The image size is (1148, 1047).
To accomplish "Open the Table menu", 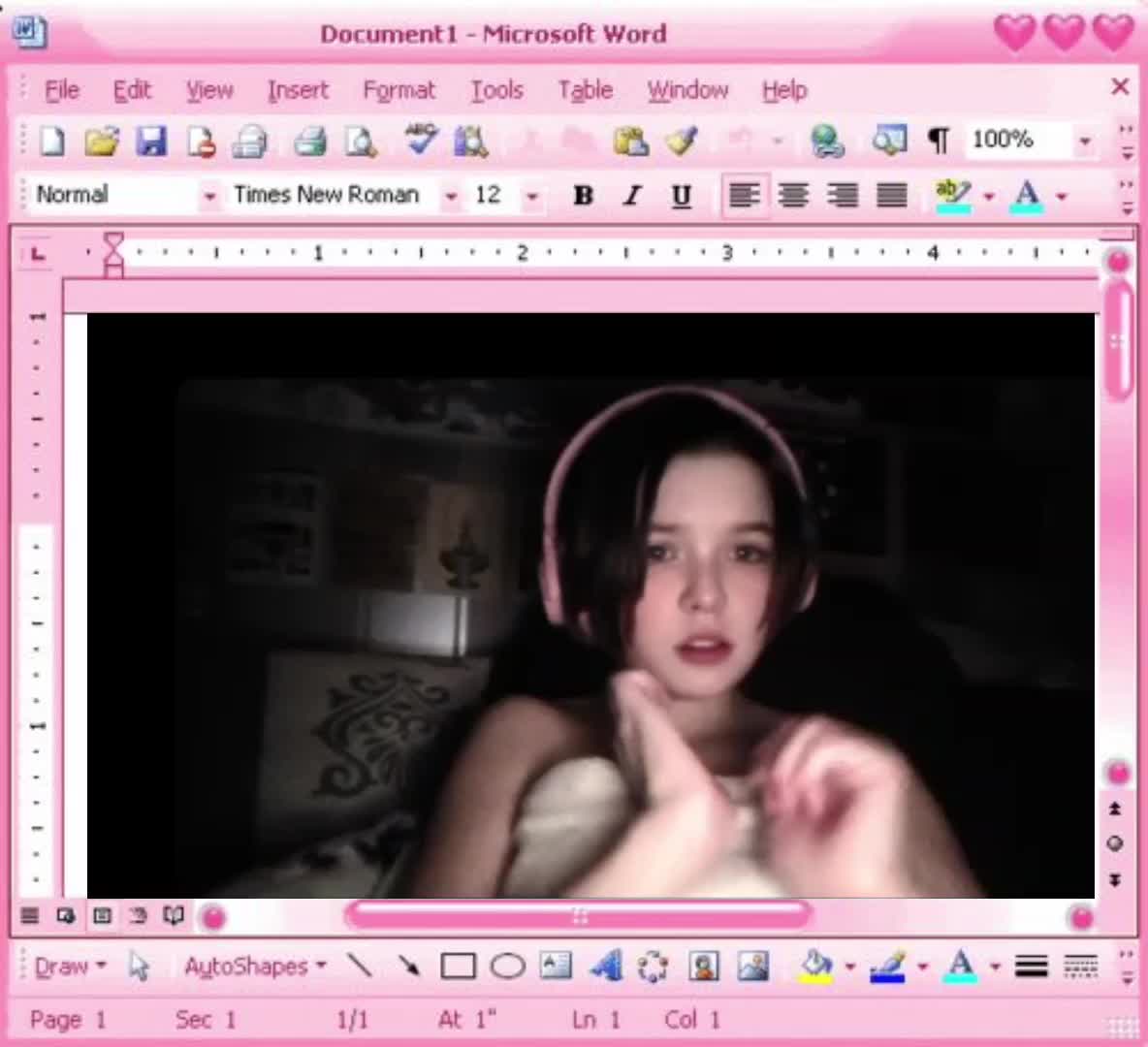I will 585,90.
